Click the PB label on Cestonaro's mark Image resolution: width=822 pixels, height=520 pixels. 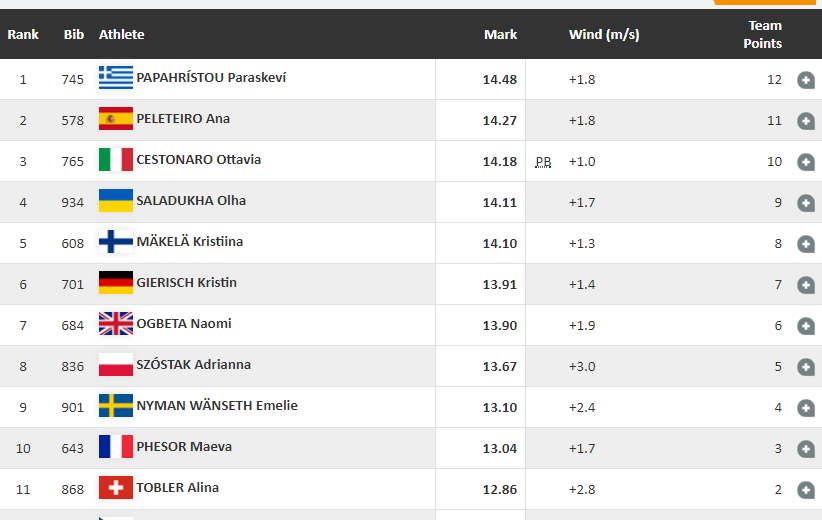click(x=543, y=162)
